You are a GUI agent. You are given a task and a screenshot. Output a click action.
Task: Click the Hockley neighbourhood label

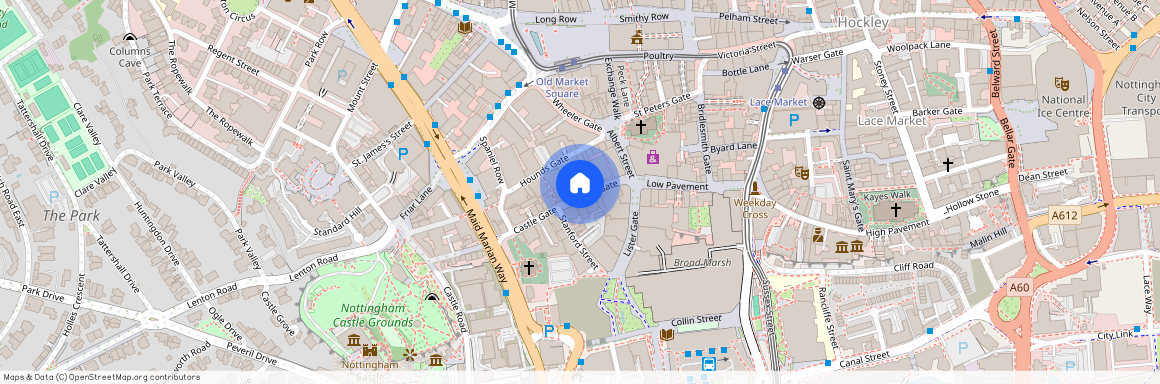(863, 23)
